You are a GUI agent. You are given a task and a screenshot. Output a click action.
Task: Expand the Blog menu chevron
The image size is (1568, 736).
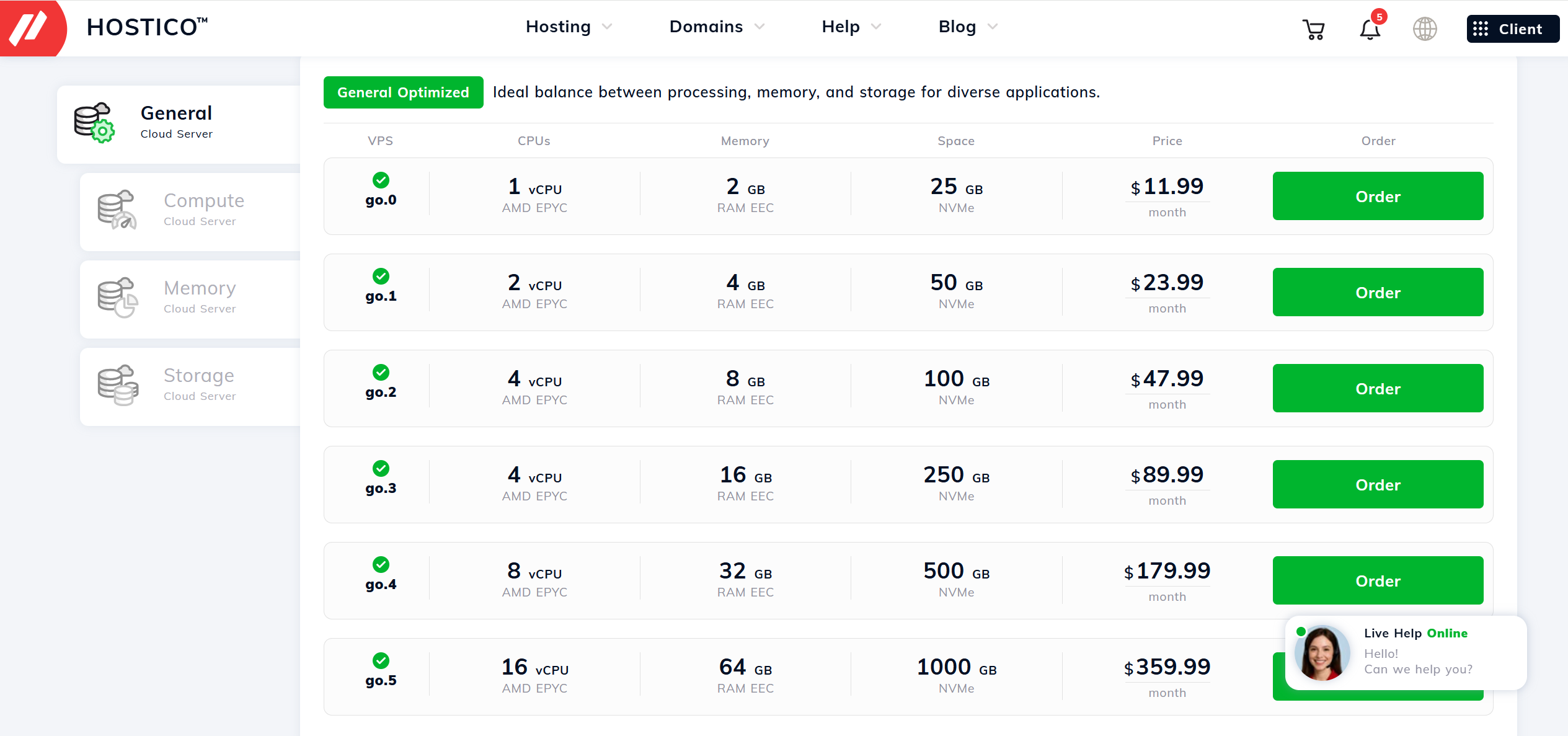click(993, 27)
